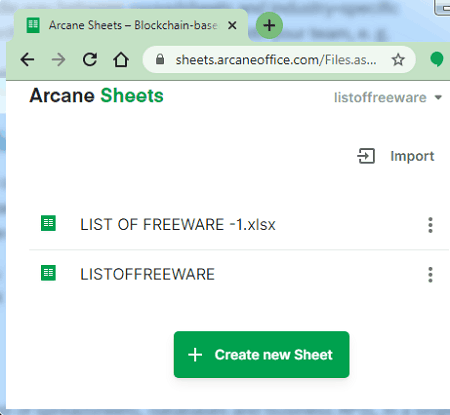
Task: Open the listoffreeware account dropdown
Action: point(388,98)
